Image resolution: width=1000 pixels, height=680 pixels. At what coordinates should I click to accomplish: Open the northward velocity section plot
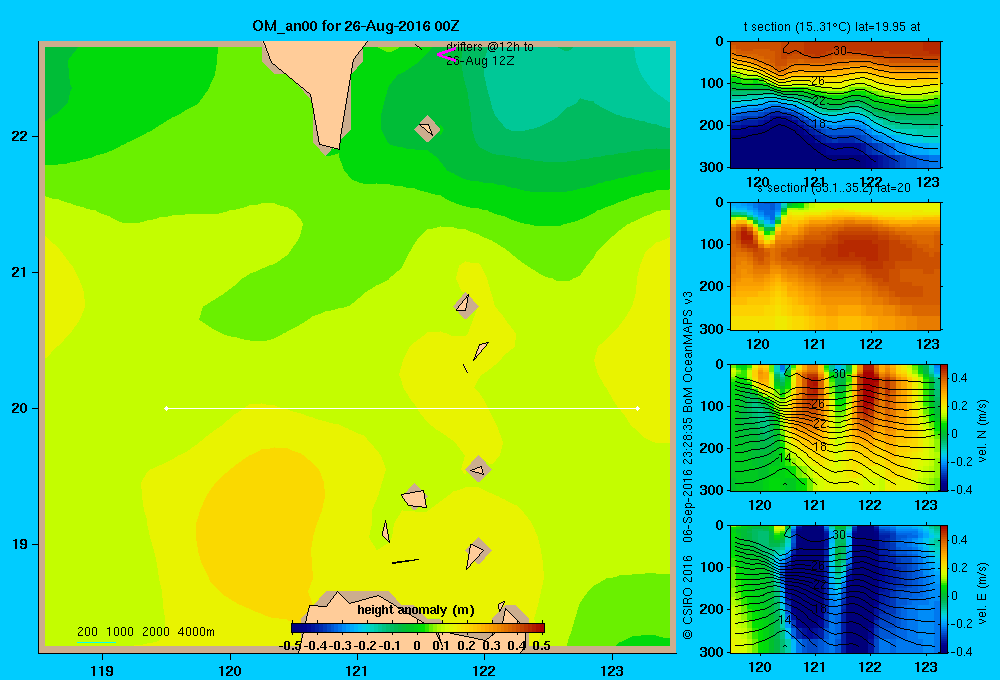pos(834,427)
